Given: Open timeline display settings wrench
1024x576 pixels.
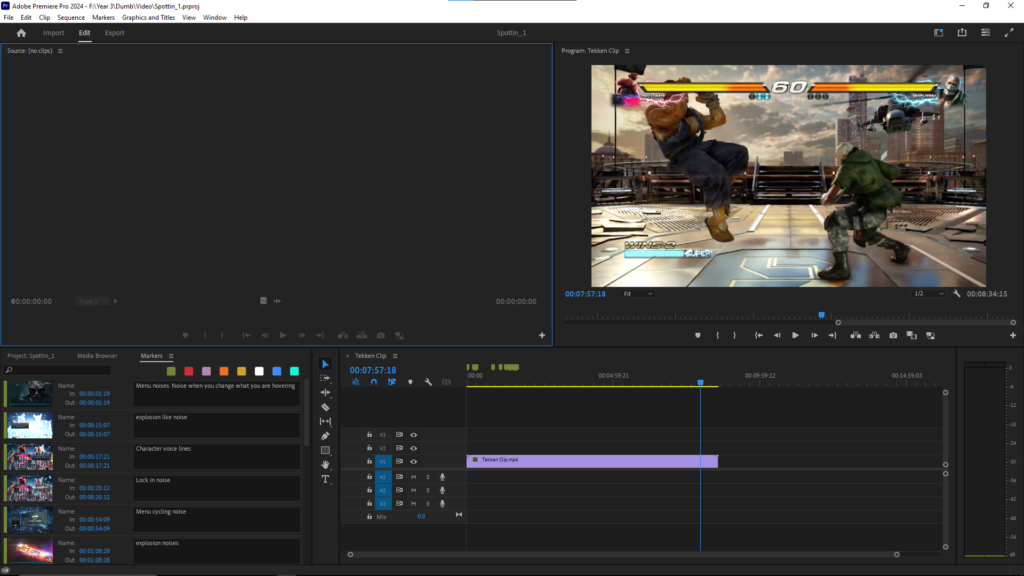Looking at the screenshot, I should [428, 382].
